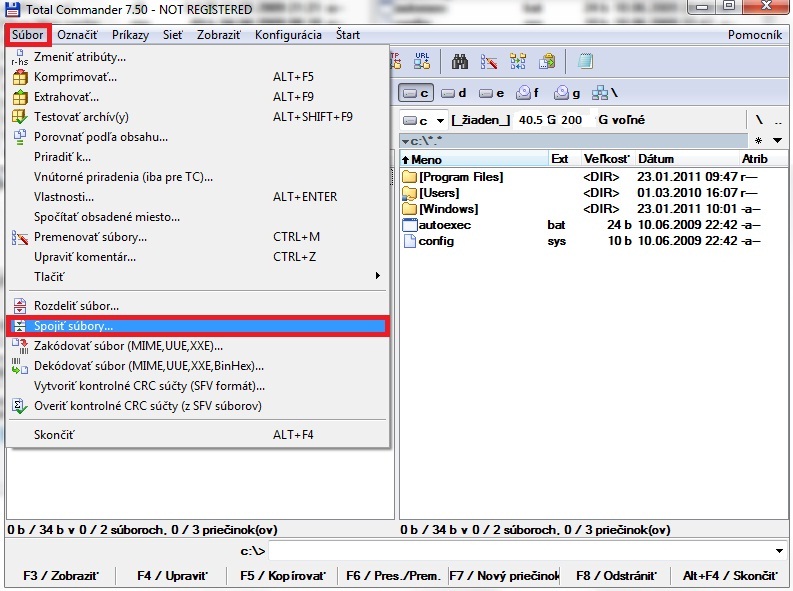Screen dimensions: 793x591
Task: Expand the Tlačiť submenu
Action: point(197,277)
